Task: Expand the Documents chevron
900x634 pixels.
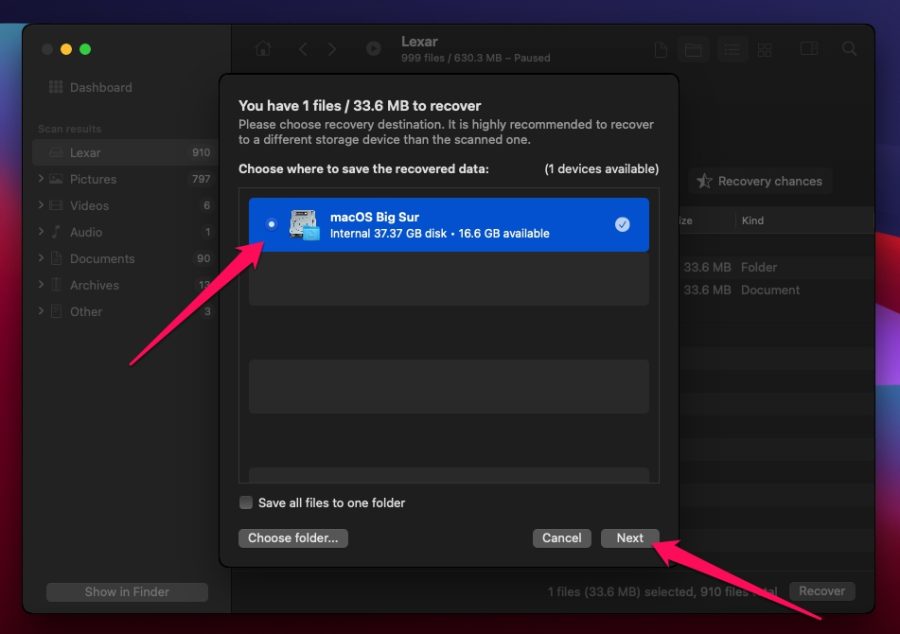Action: (41, 258)
